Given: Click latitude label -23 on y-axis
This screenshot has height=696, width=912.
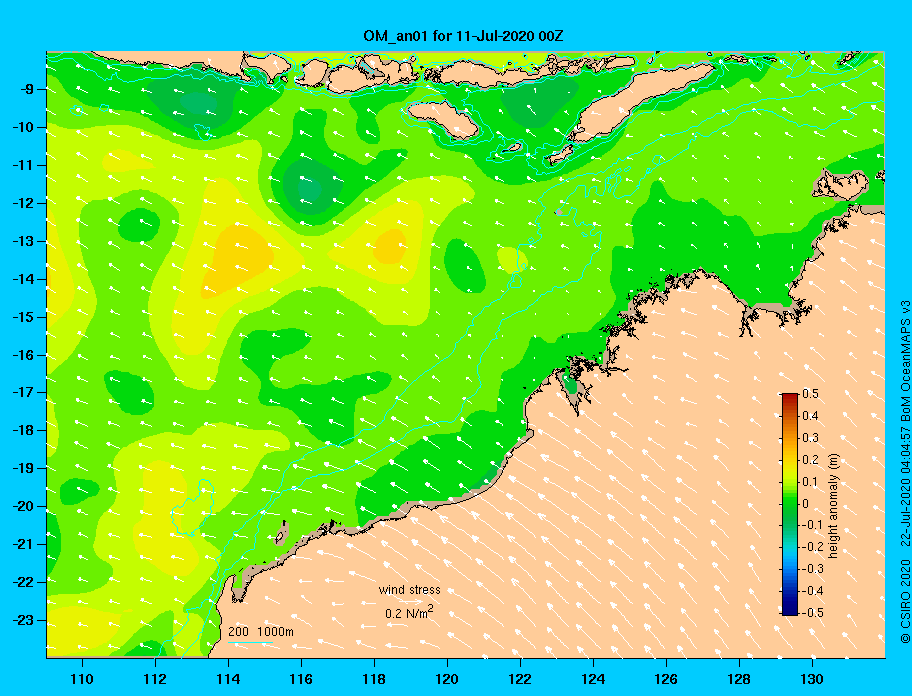Looking at the screenshot, I should 24,620.
